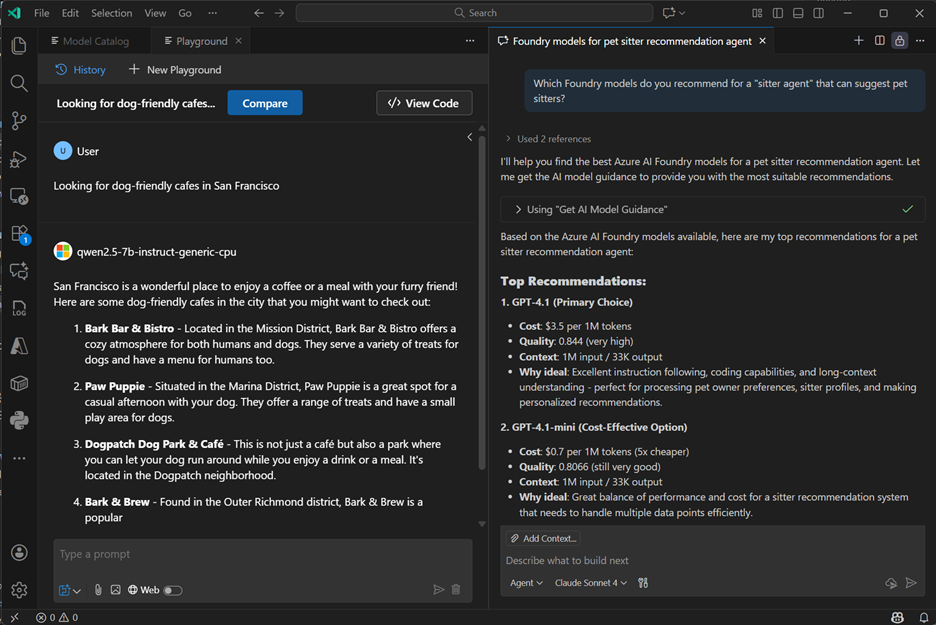This screenshot has height=625, width=936.
Task: Open the Manage settings gear
Action: (19, 590)
